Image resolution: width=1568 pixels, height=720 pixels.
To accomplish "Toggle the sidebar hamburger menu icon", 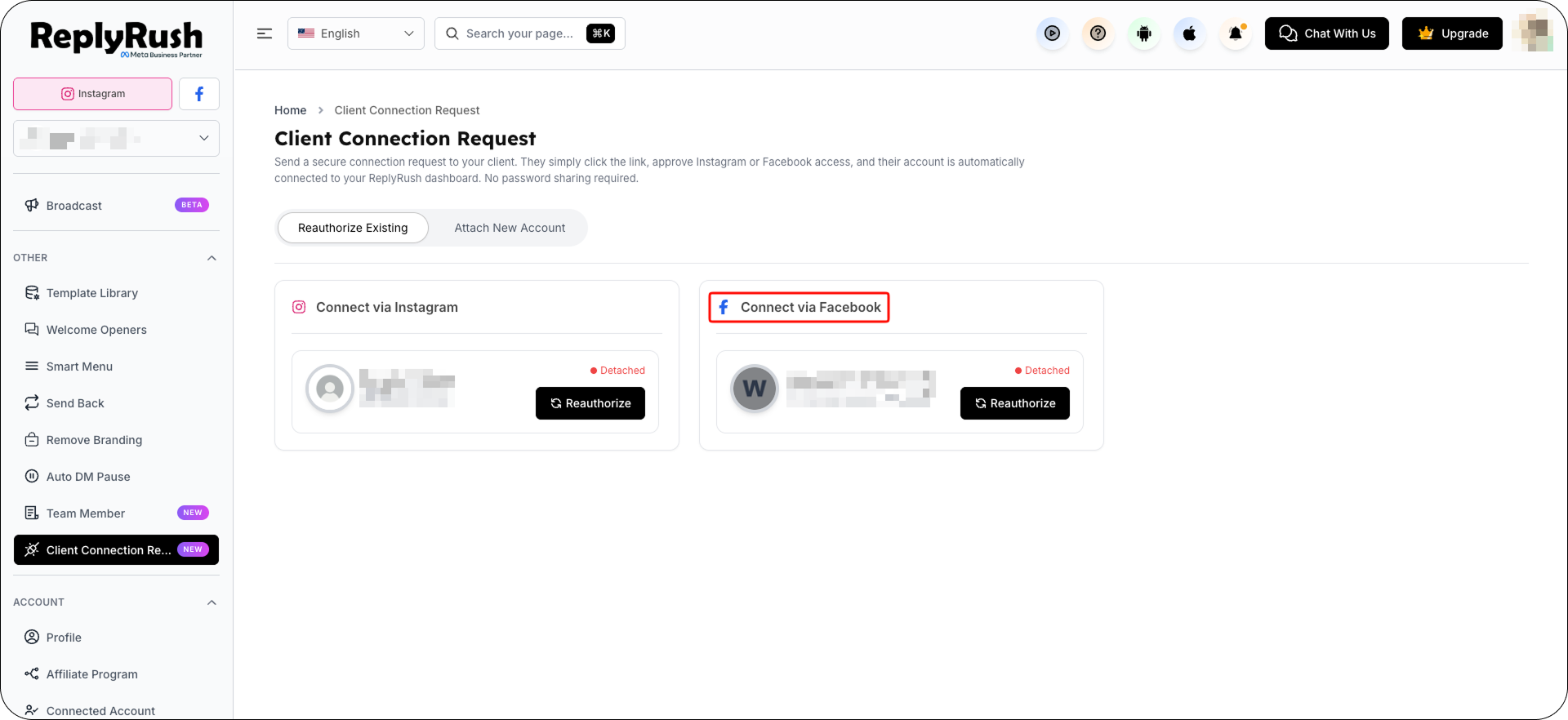I will (x=265, y=33).
